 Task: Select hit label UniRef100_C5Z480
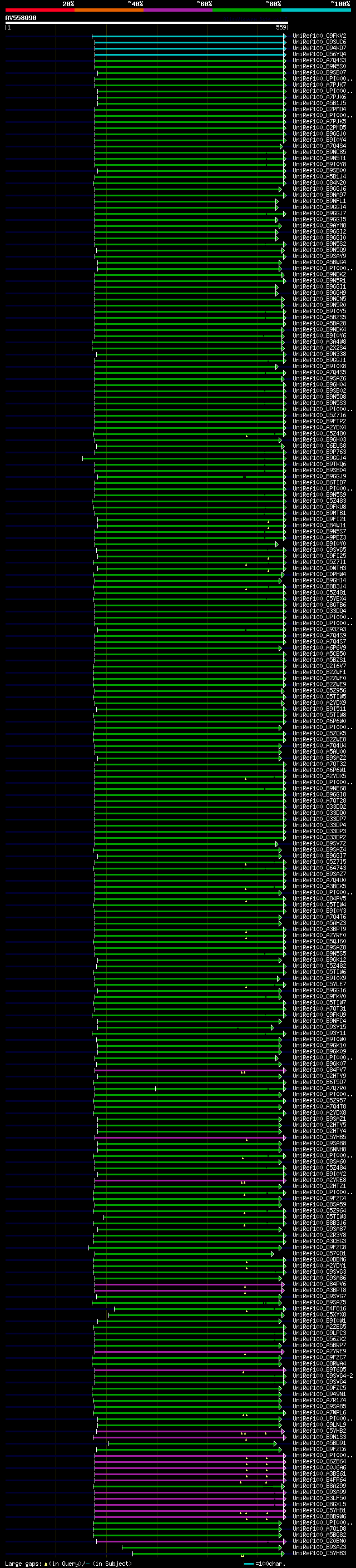coord(319,433)
